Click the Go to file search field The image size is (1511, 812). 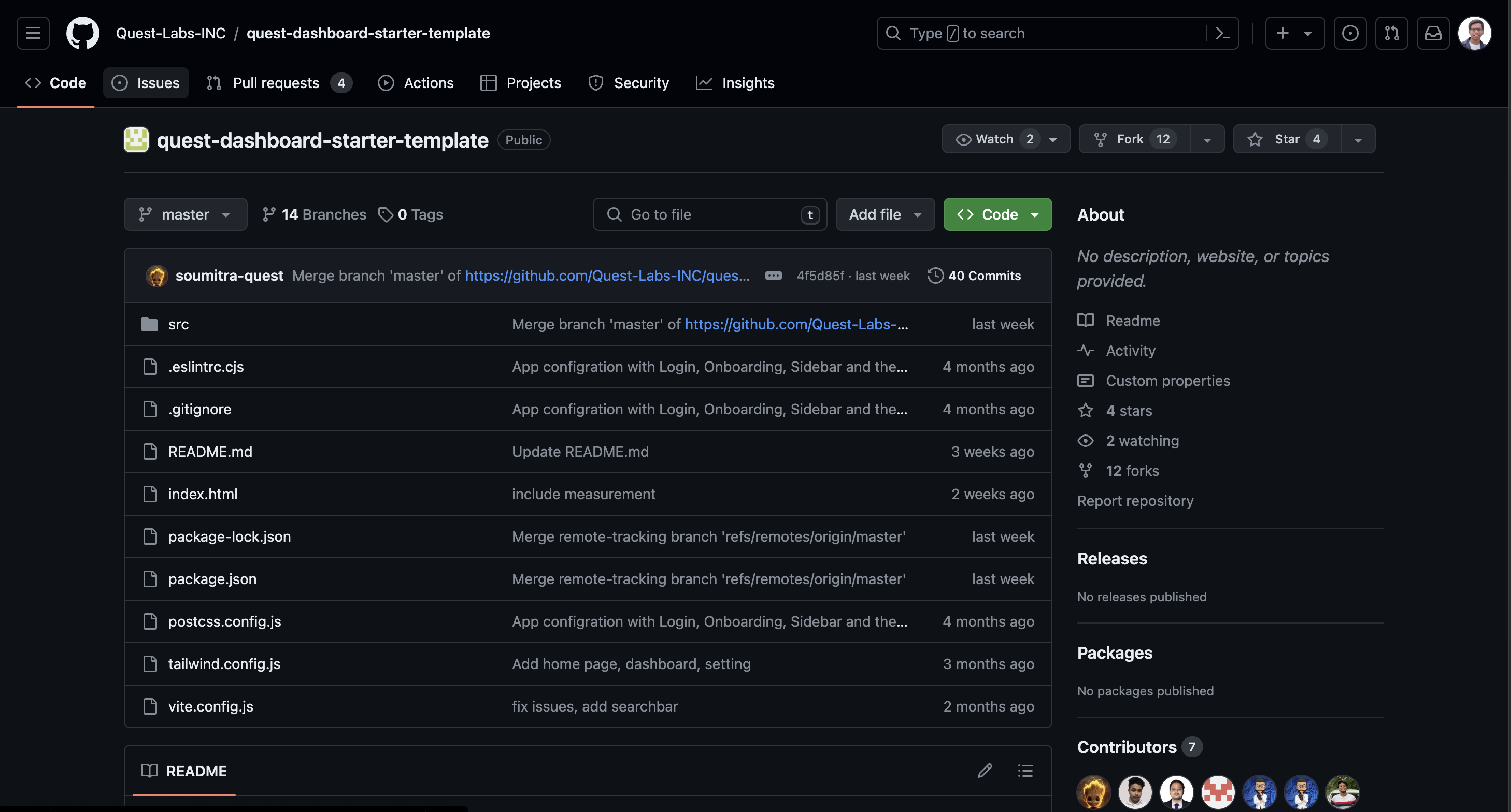click(709, 214)
